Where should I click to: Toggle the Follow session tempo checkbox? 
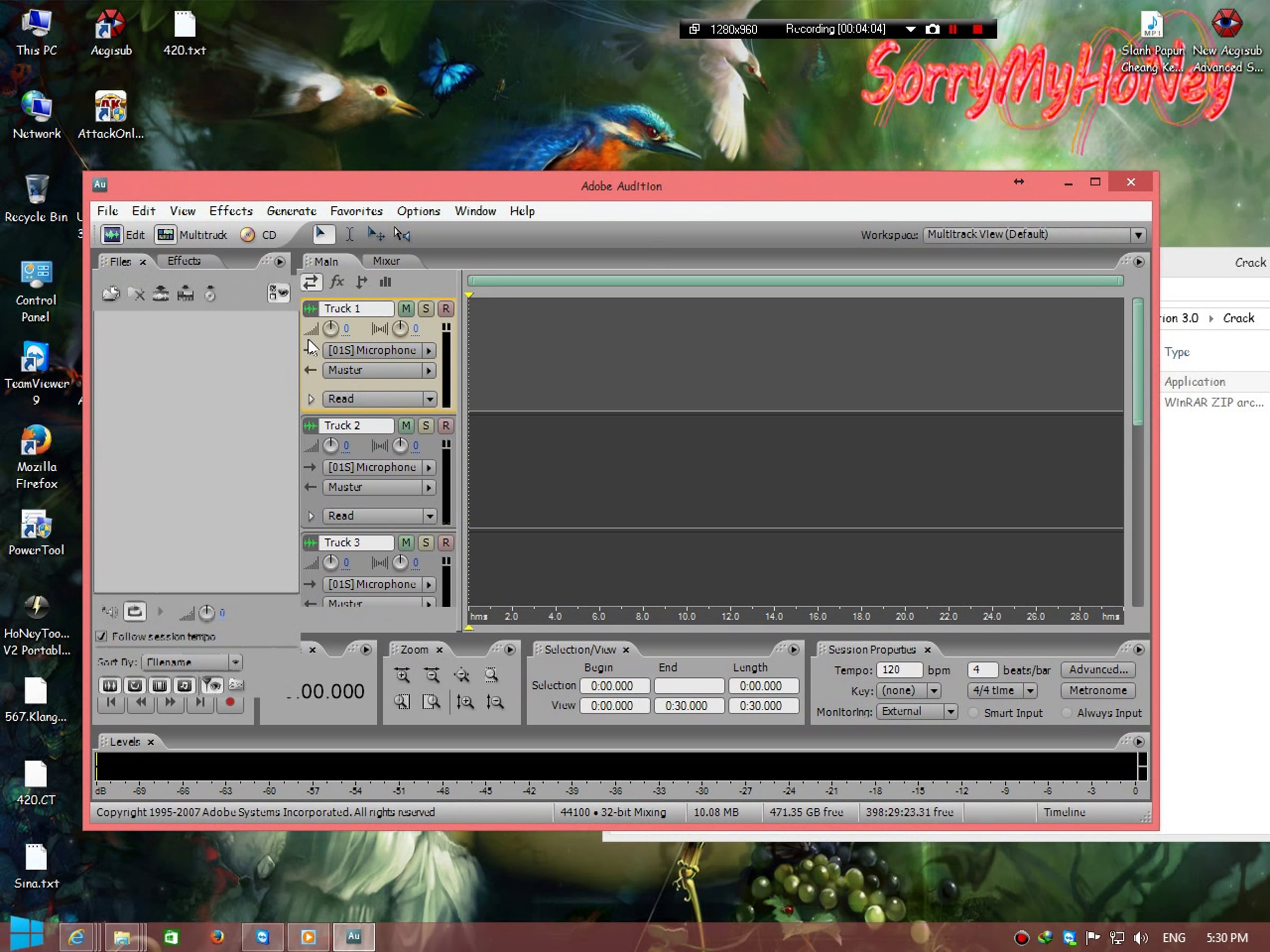(x=102, y=636)
